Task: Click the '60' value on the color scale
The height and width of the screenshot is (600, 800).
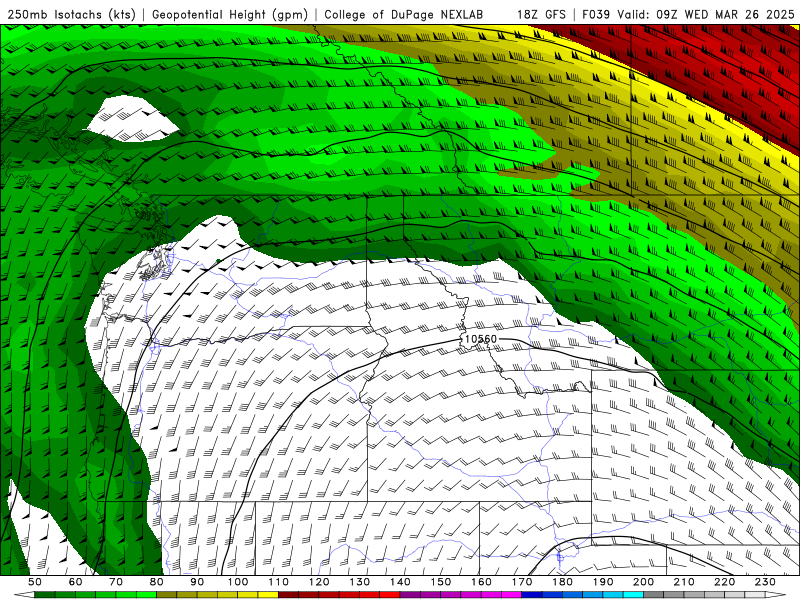Action: (x=75, y=582)
